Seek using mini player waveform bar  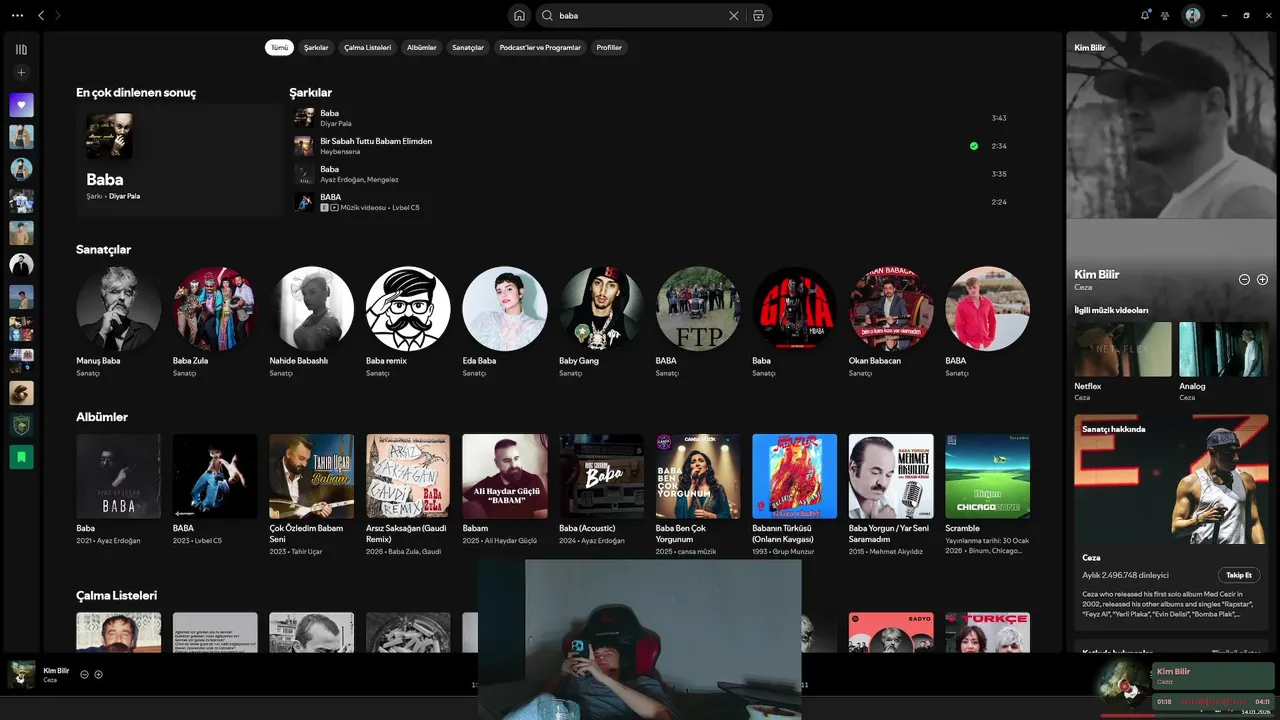1212,702
